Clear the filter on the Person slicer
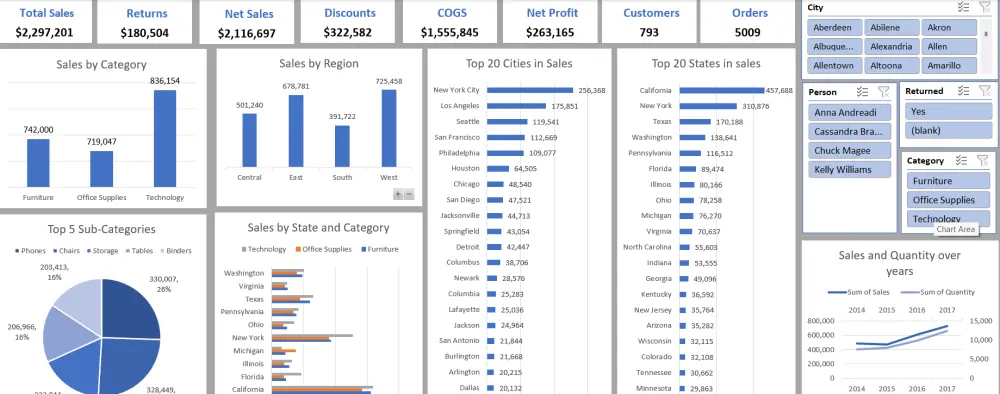Image resolution: width=1000 pixels, height=394 pixels. [x=883, y=92]
